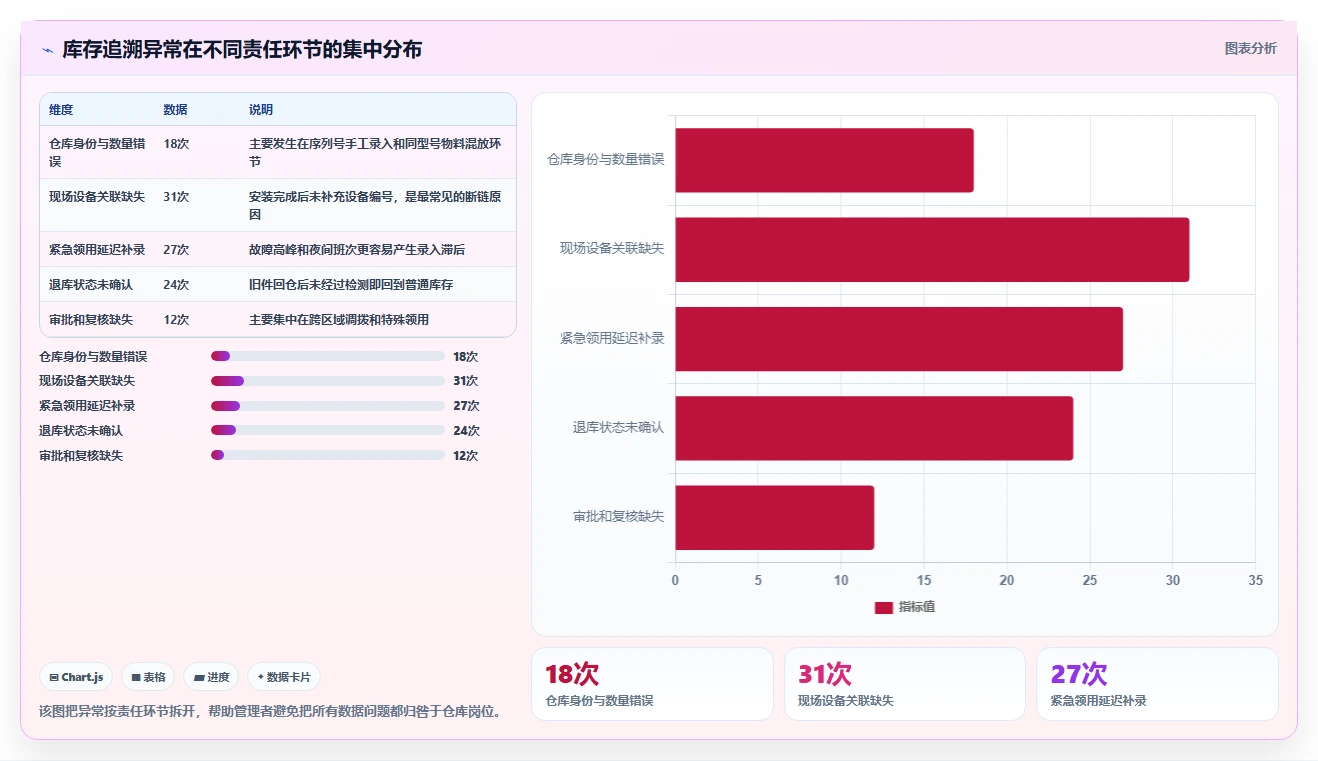The image size is (1318, 761).
Task: Click the 紧急领用延迟补录 progress bar
Action: click(x=328, y=406)
